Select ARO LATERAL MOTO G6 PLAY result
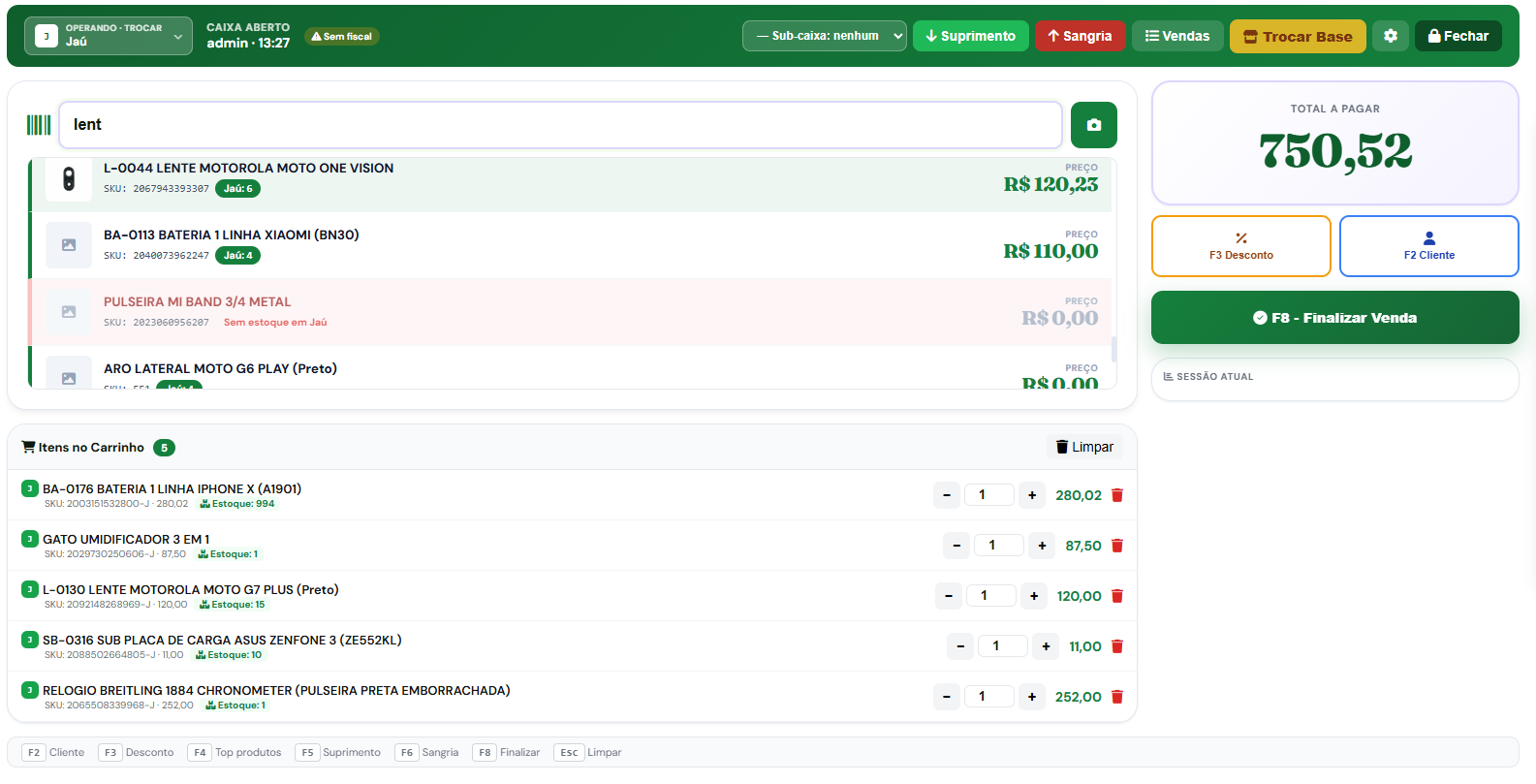The width and height of the screenshot is (1536, 784). point(572,368)
